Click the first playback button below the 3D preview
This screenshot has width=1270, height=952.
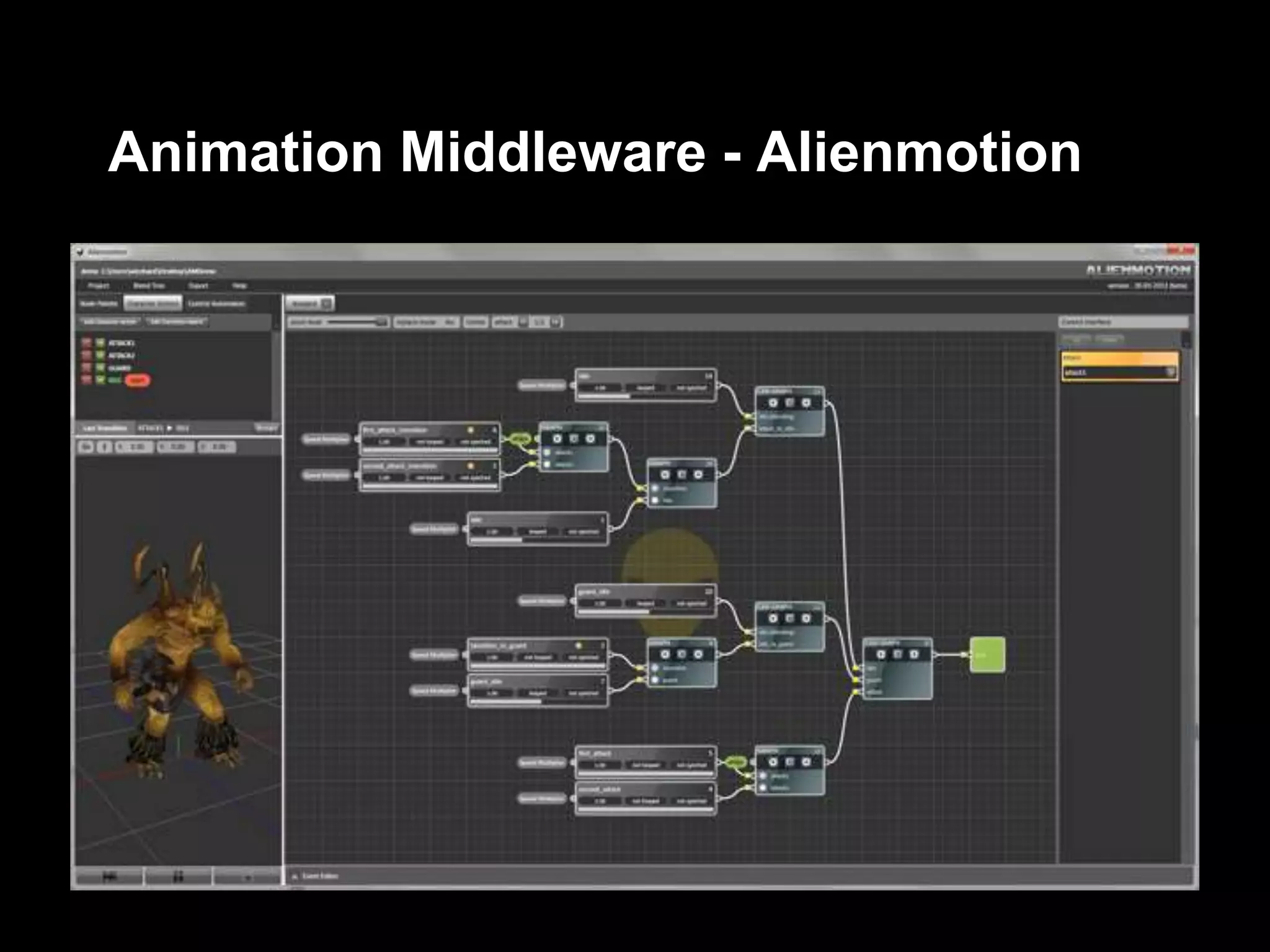pos(109,877)
